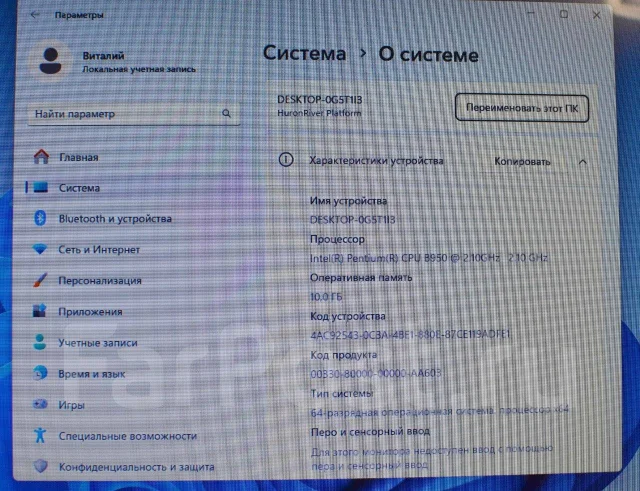The width and height of the screenshot is (640, 491).
Task: Click the Тип системы label
Action: pyautogui.click(x=342, y=393)
